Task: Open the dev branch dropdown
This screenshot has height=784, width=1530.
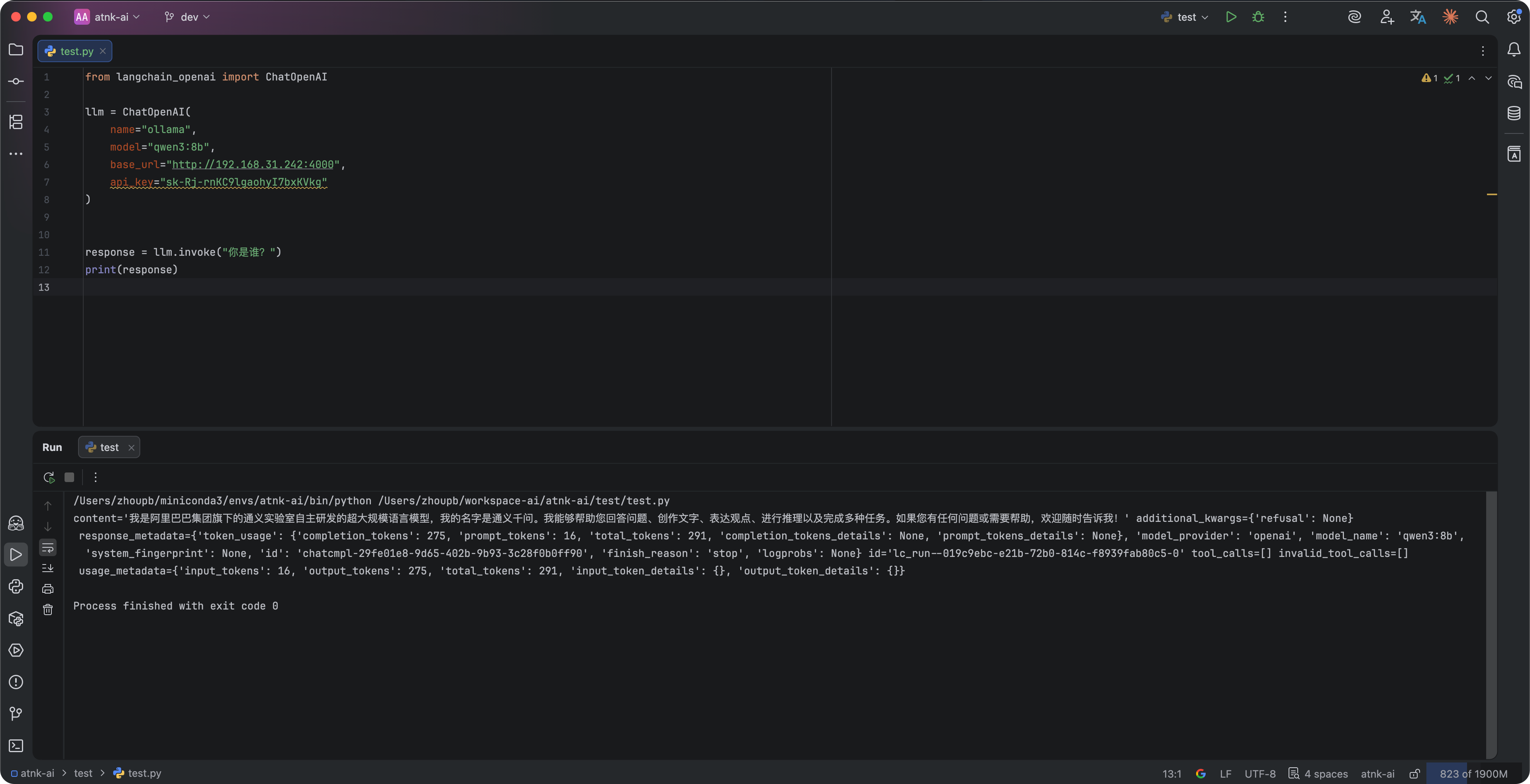Action: 188,17
